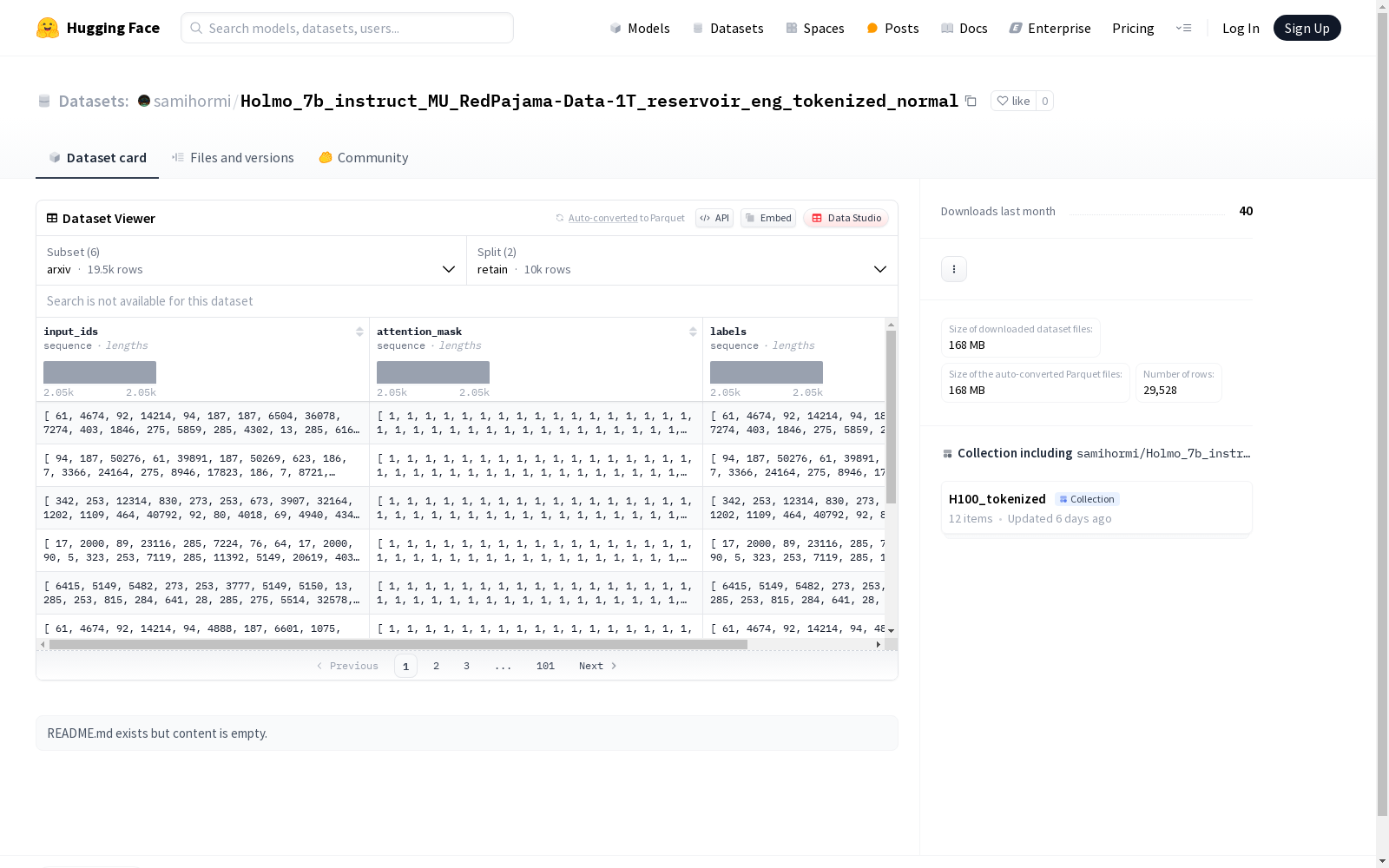The image size is (1389, 868).
Task: Click the attention_mask lengths histogram bar
Action: [x=433, y=372]
